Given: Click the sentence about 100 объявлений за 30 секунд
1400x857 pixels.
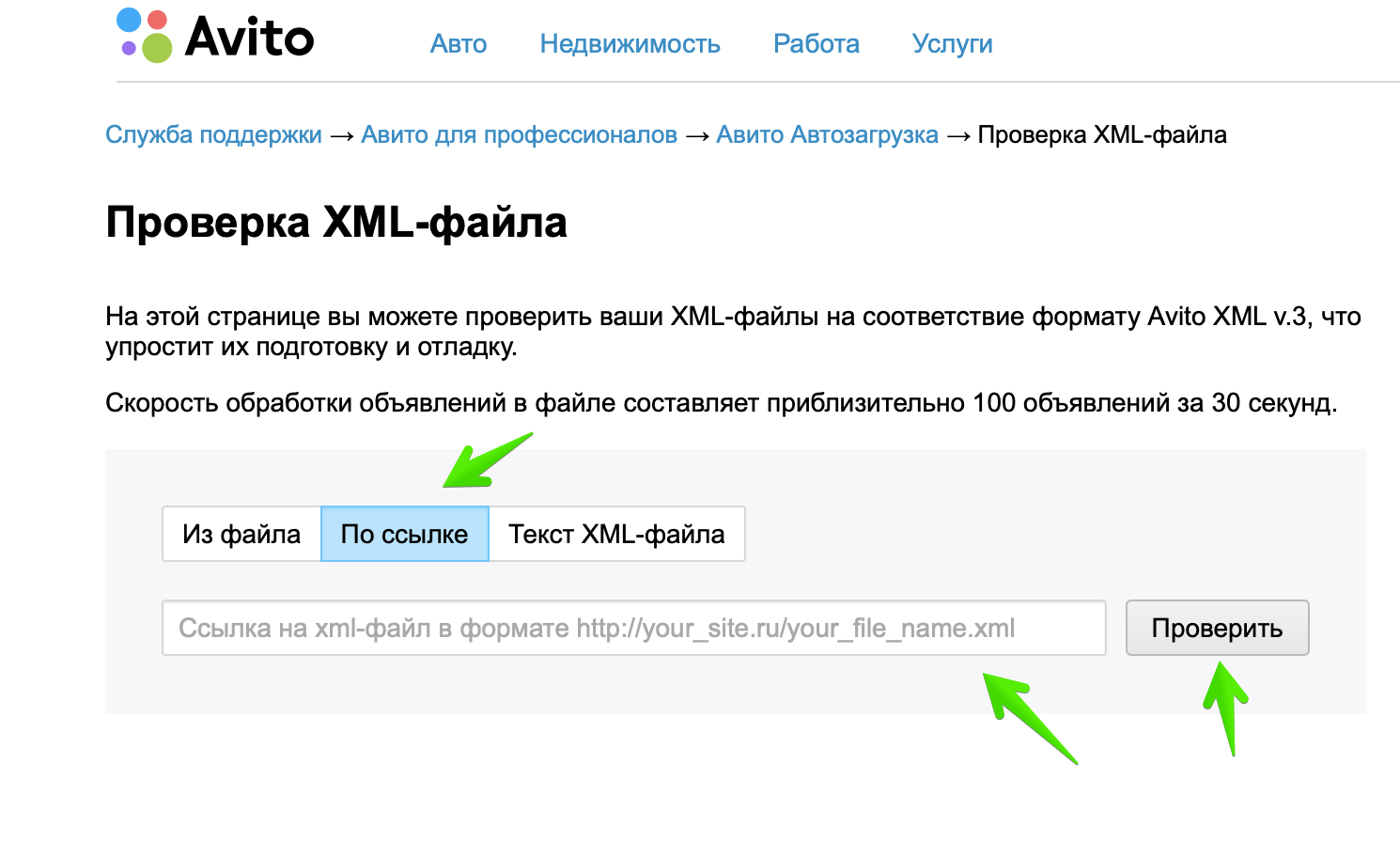Looking at the screenshot, I should pyautogui.click(x=721, y=403).
